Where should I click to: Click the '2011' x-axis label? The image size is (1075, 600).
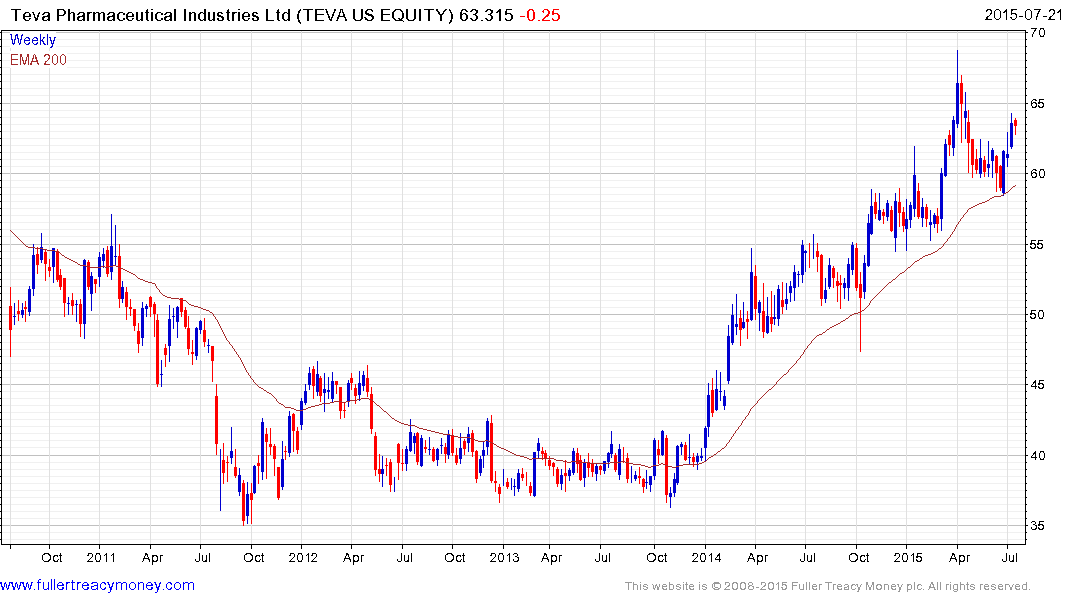(x=101, y=557)
